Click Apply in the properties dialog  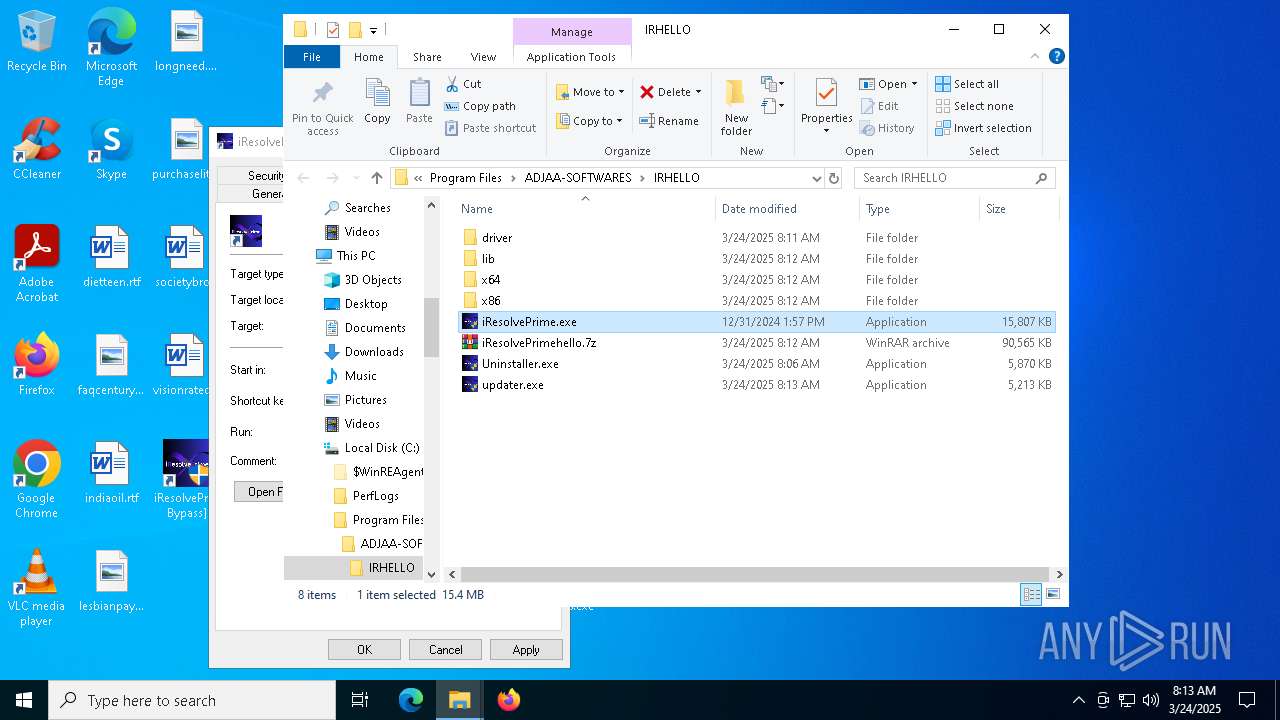coord(526,650)
